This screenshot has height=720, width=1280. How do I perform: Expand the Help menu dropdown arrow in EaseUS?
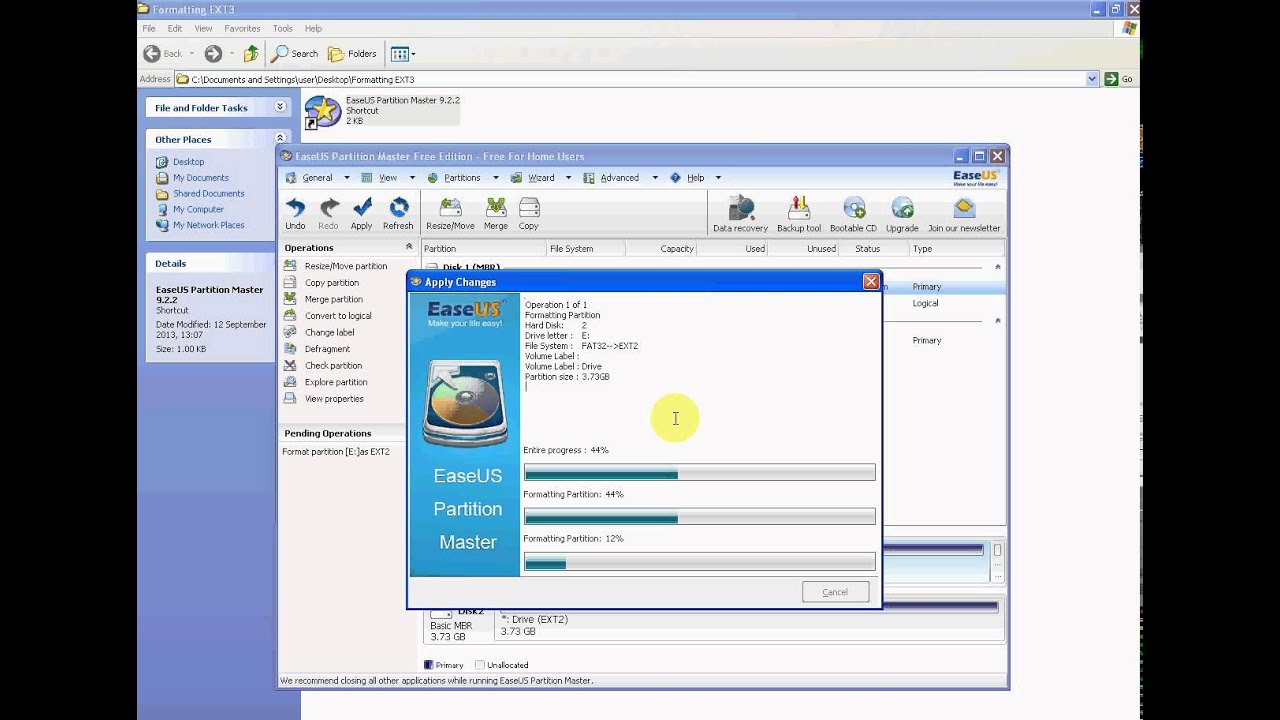[x=718, y=178]
